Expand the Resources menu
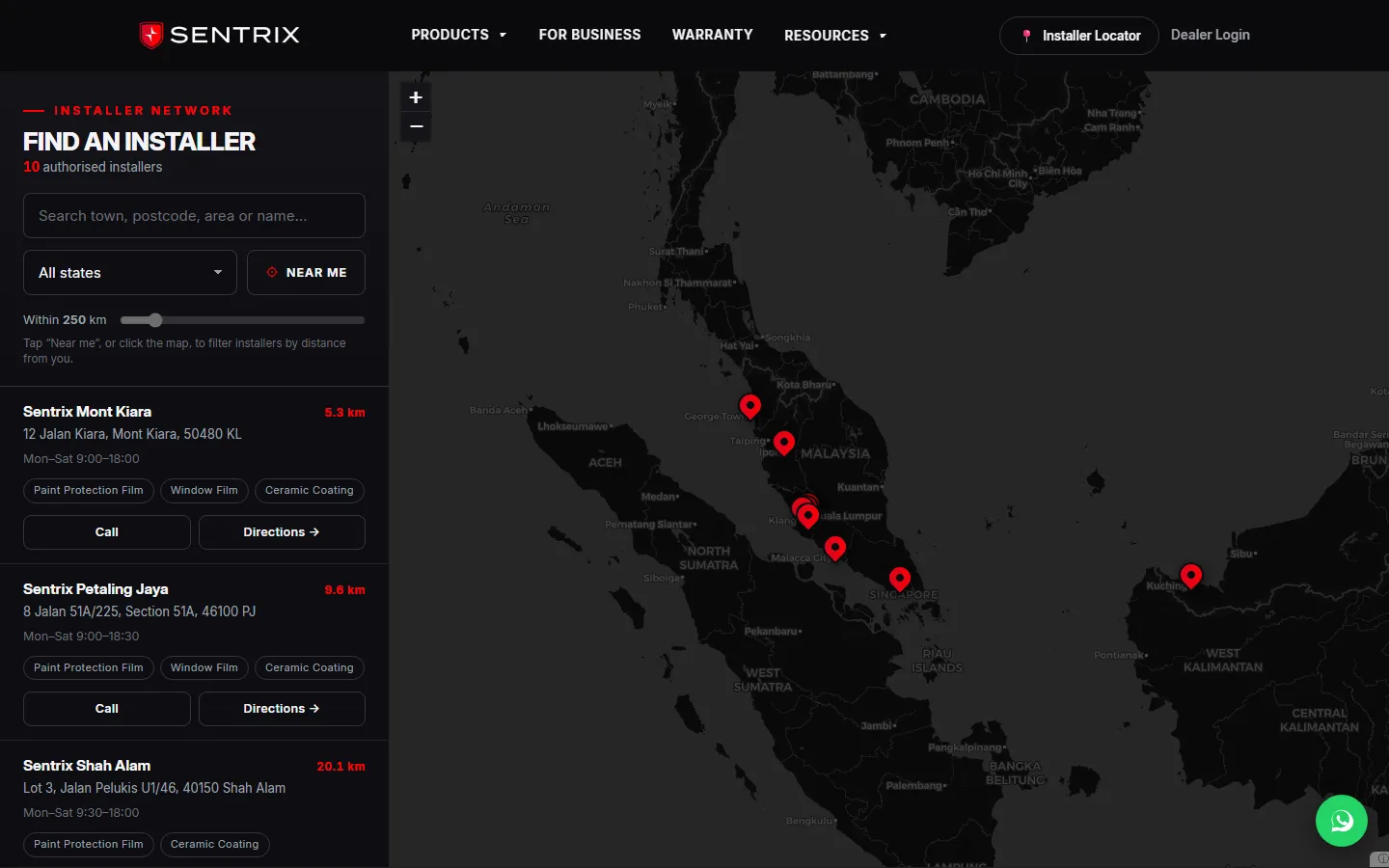 [835, 36]
